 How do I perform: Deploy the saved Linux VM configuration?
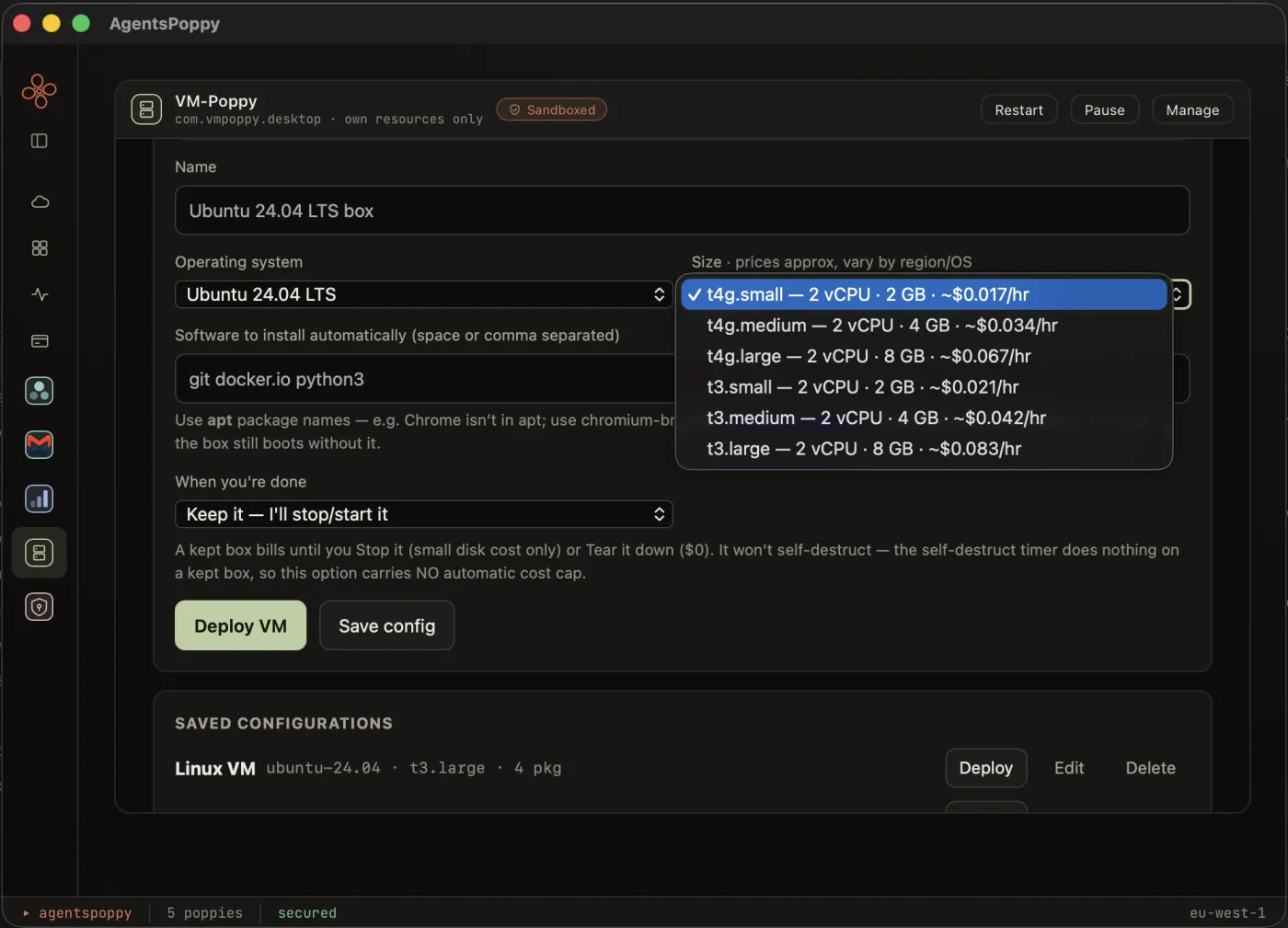986,768
